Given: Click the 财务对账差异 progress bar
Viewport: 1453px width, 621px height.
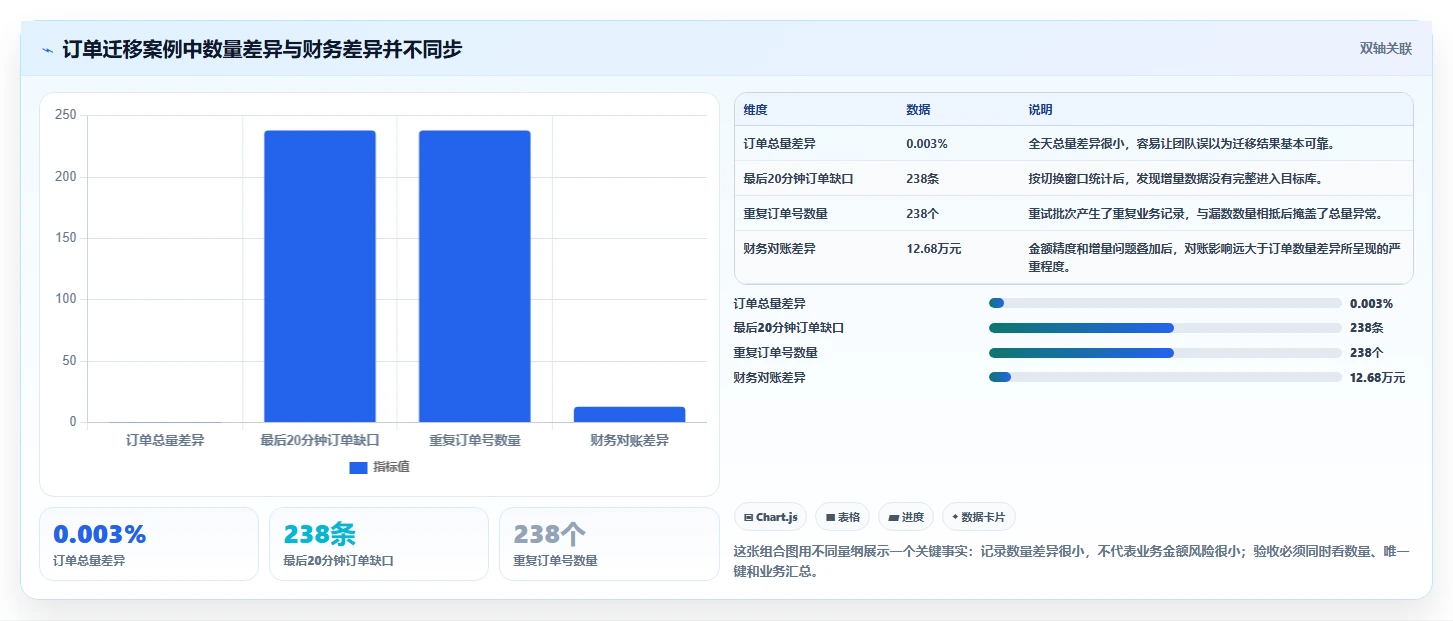Looking at the screenshot, I should point(1165,377).
